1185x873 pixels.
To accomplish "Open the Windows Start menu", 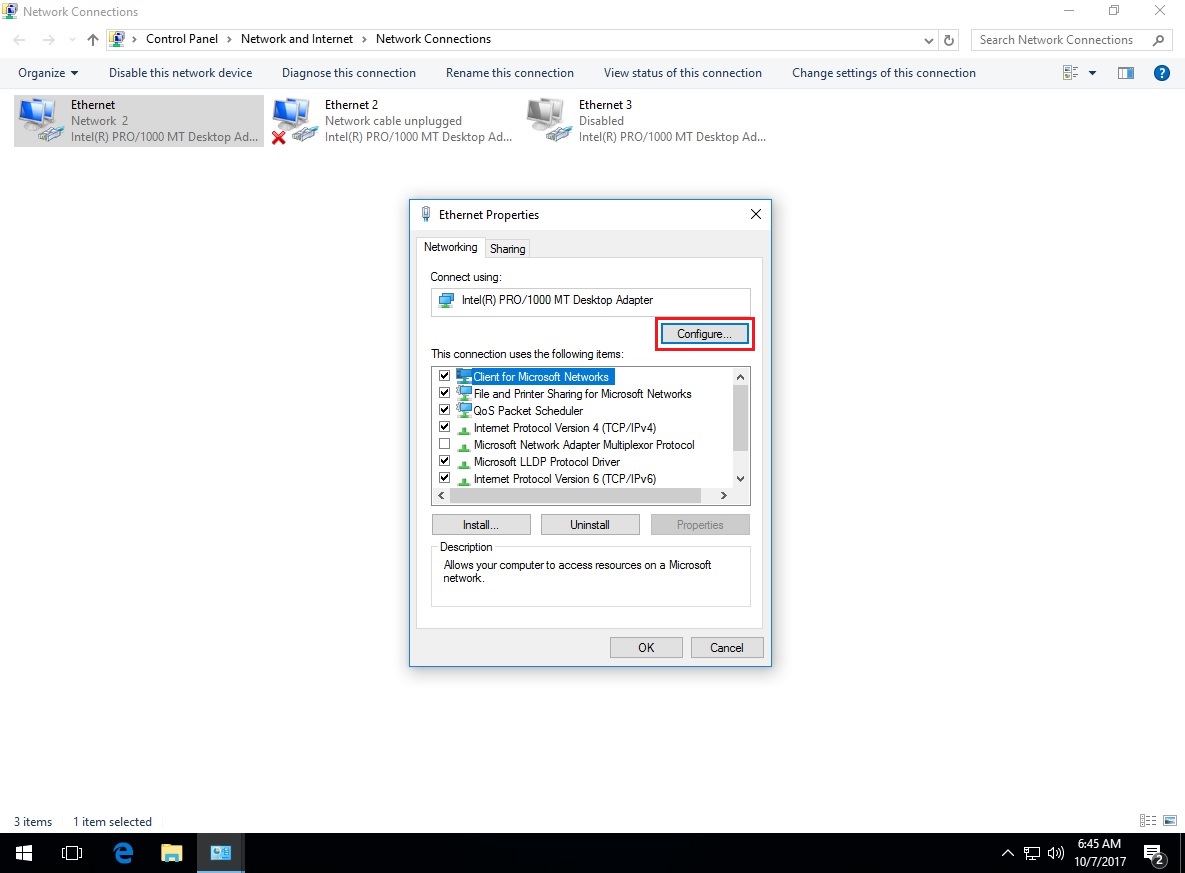I will click(x=24, y=853).
